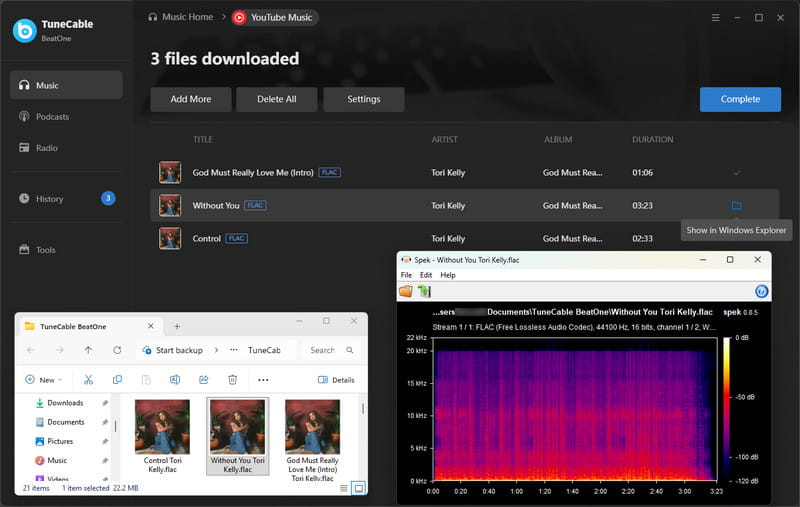This screenshot has width=800, height=507.
Task: Click the Cut icon in Explorer toolbar
Action: coord(88,380)
